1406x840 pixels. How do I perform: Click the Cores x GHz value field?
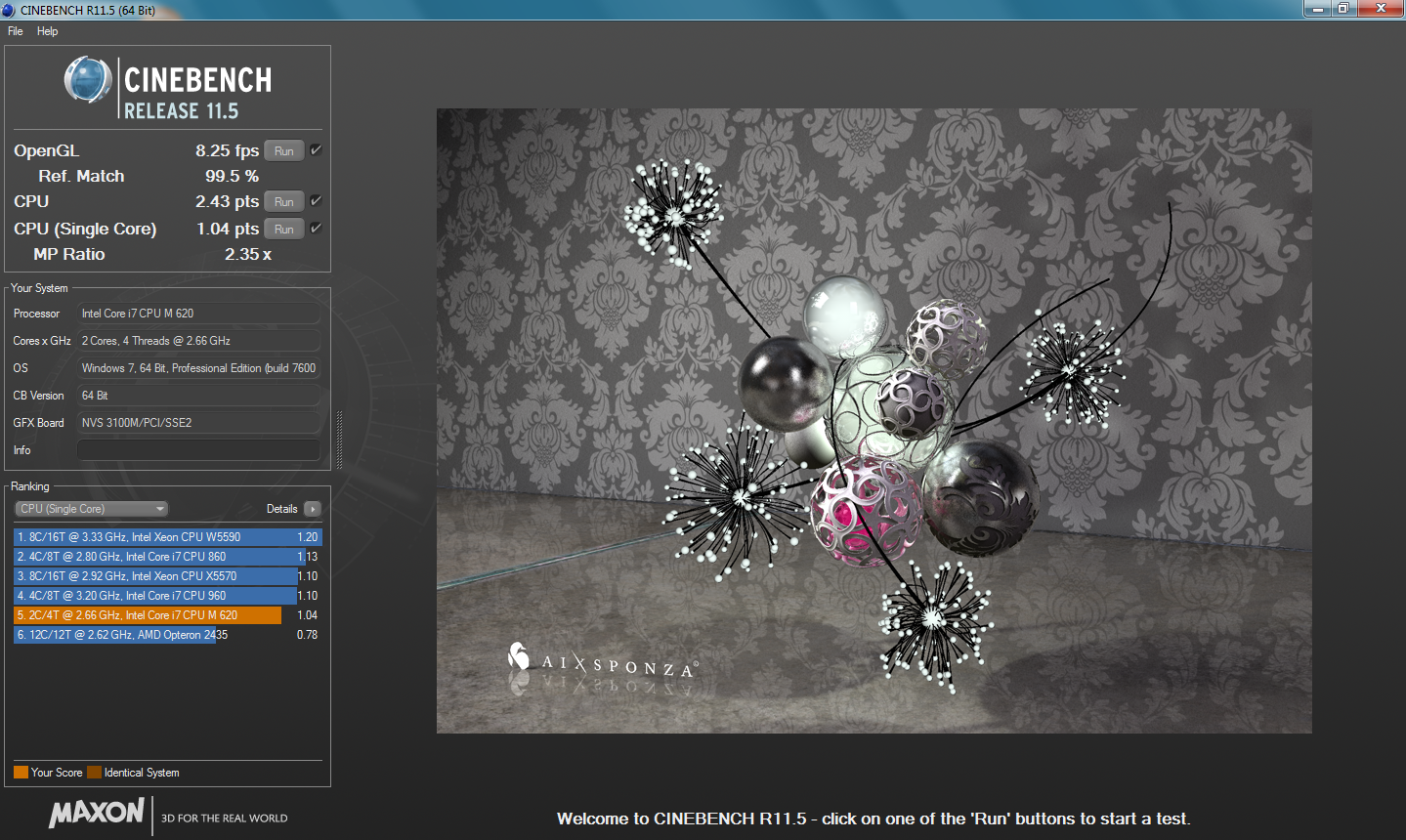(198, 341)
